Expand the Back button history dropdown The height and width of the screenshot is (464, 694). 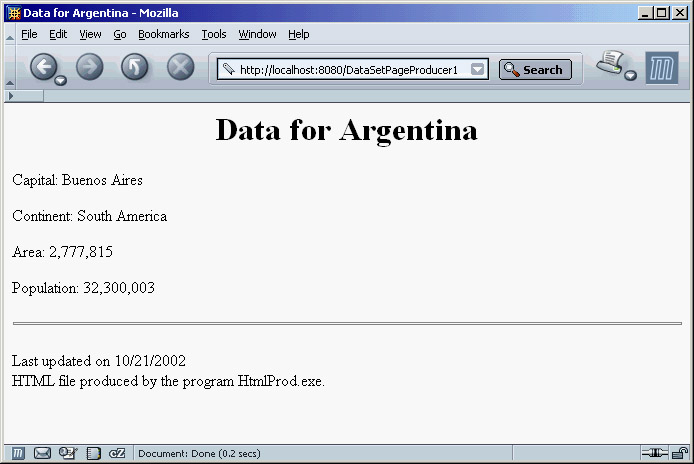click(61, 80)
